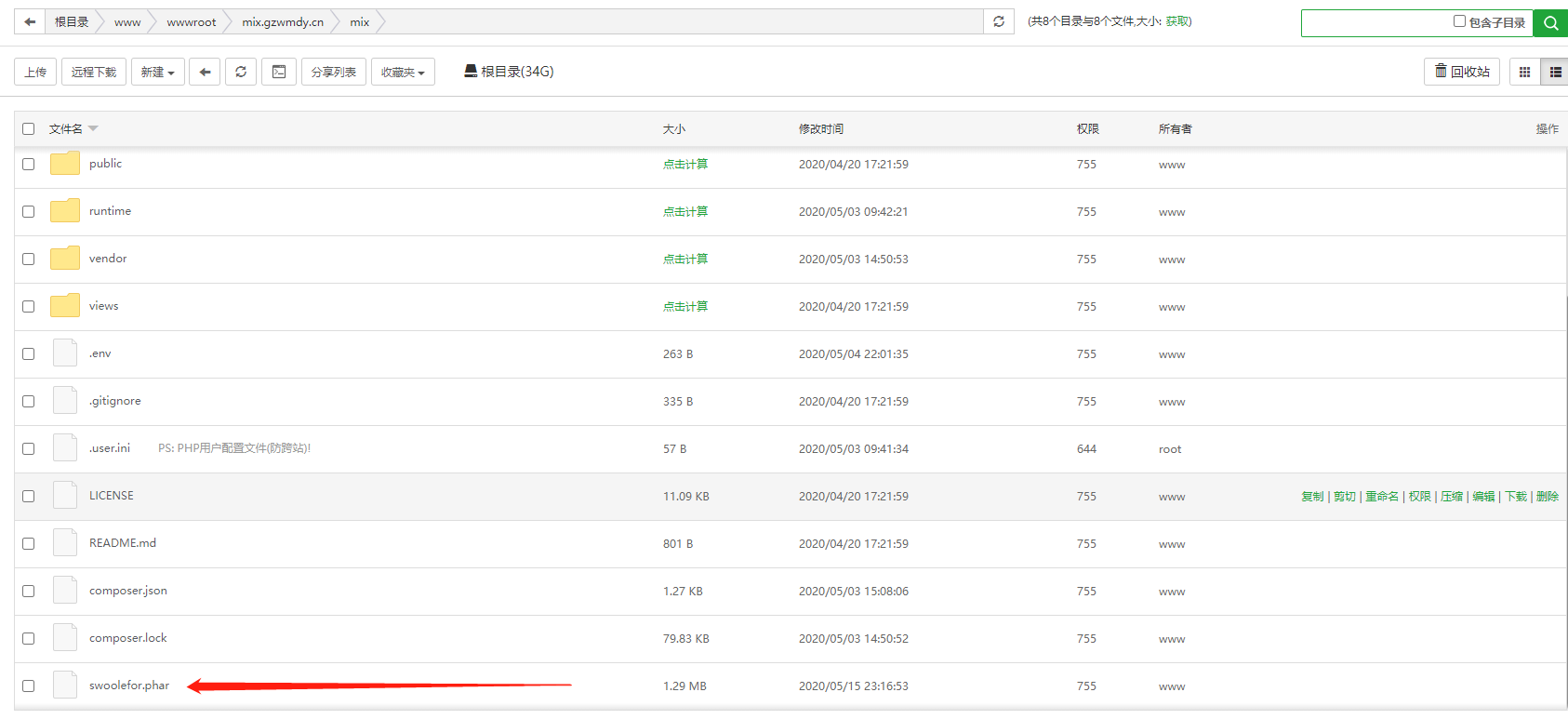Viewport: 1568px width, 719px height.
Task: Click the 上传 upload button
Action: point(35,72)
